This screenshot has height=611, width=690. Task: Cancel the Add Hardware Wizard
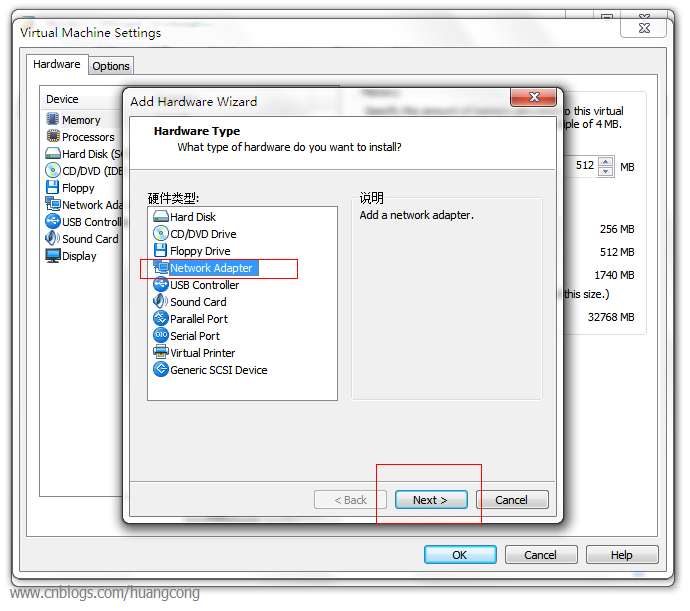pyautogui.click(x=512, y=500)
